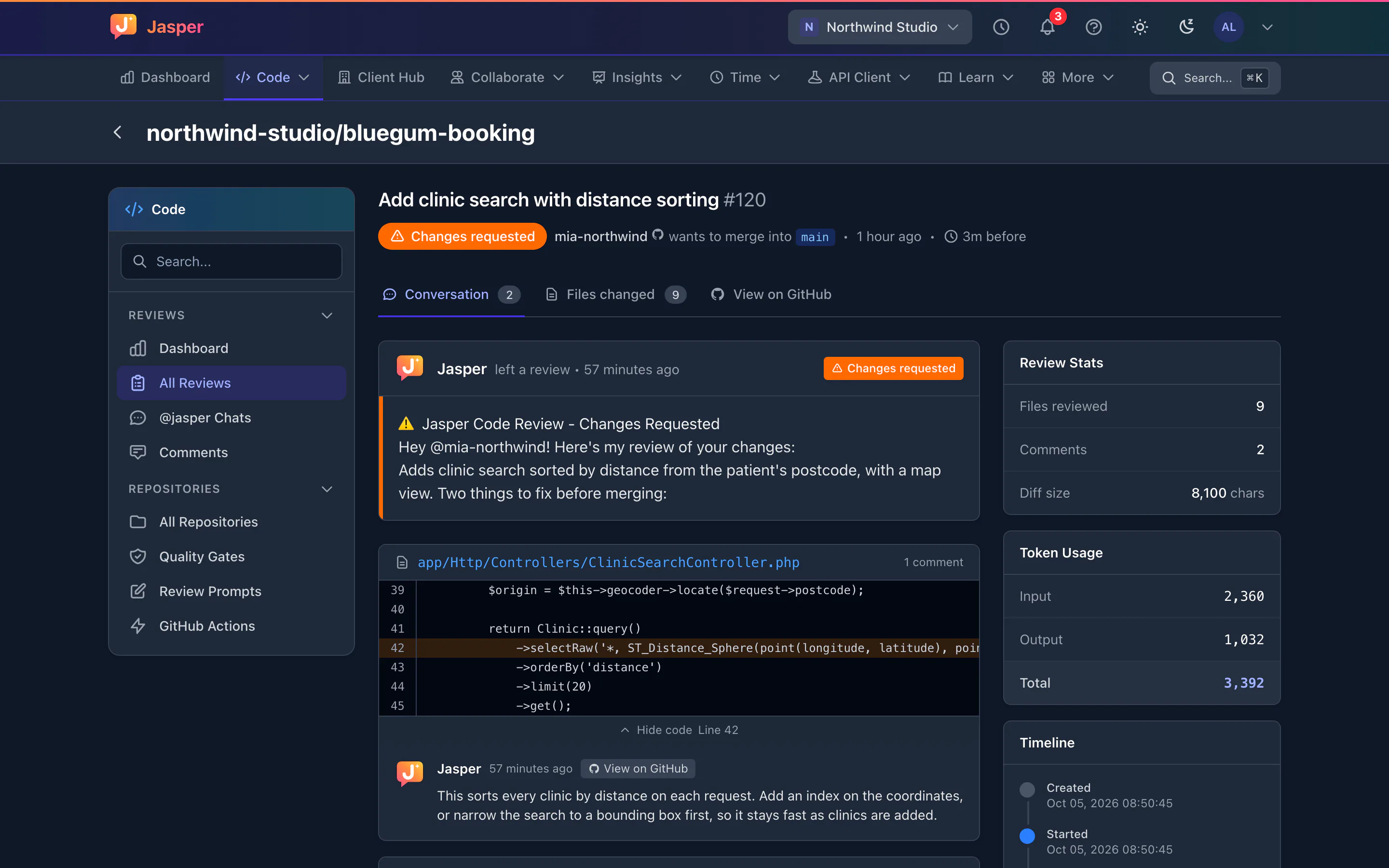Expand the More menu
Screen dimensions: 1389x868
coord(1078,78)
